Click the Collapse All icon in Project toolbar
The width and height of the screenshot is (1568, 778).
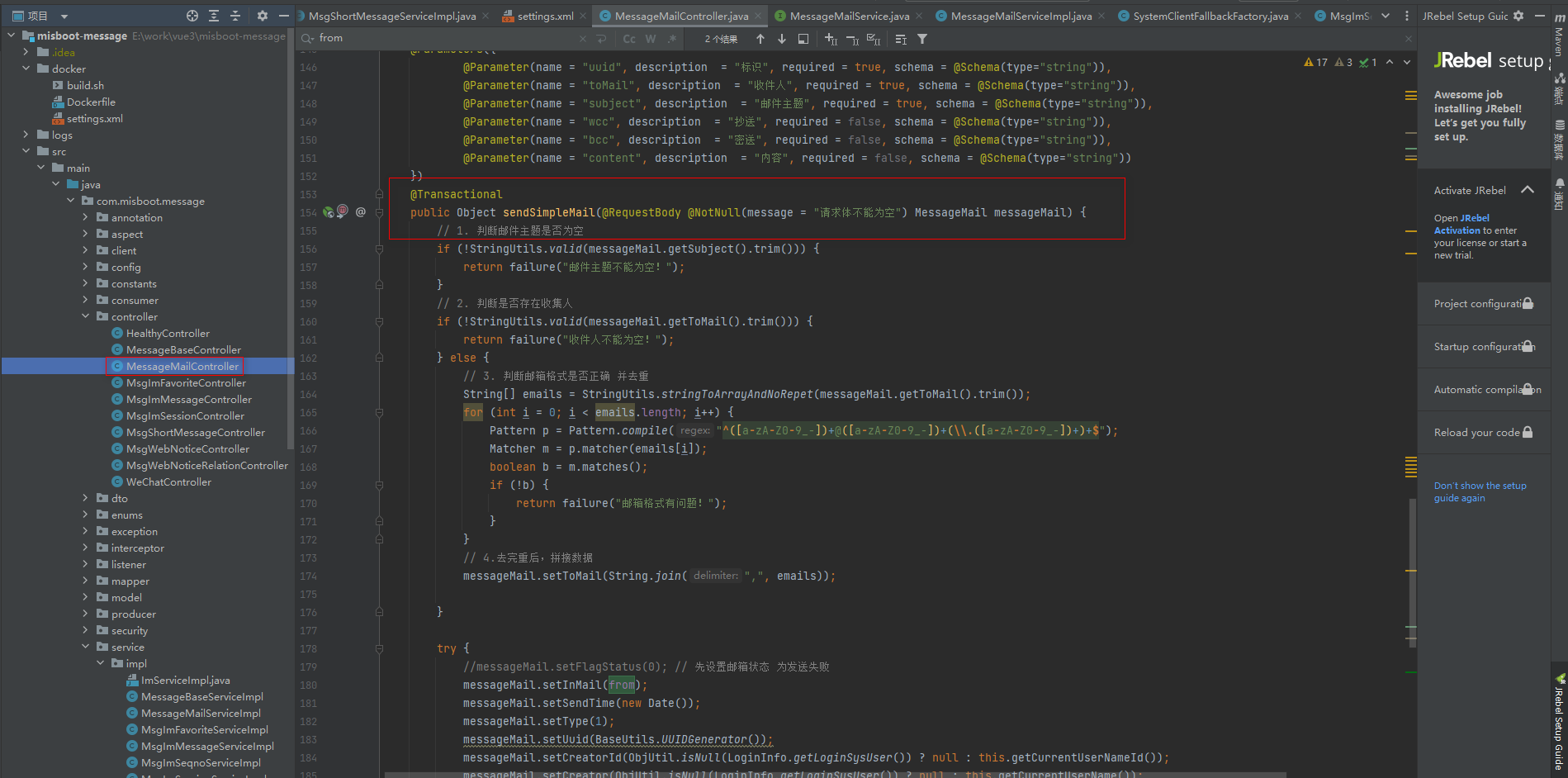235,16
